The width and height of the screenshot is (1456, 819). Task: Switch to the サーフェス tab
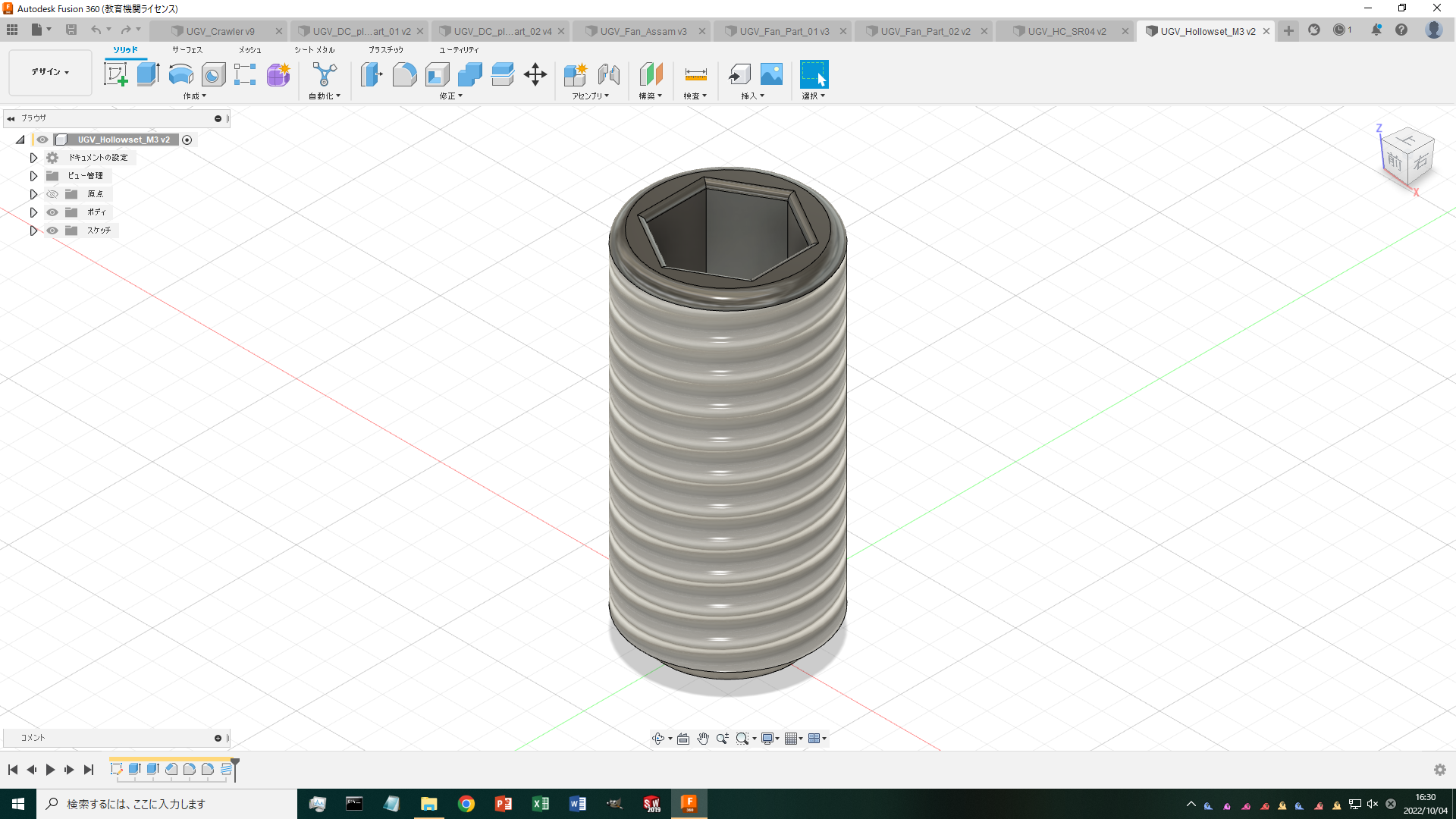(187, 50)
